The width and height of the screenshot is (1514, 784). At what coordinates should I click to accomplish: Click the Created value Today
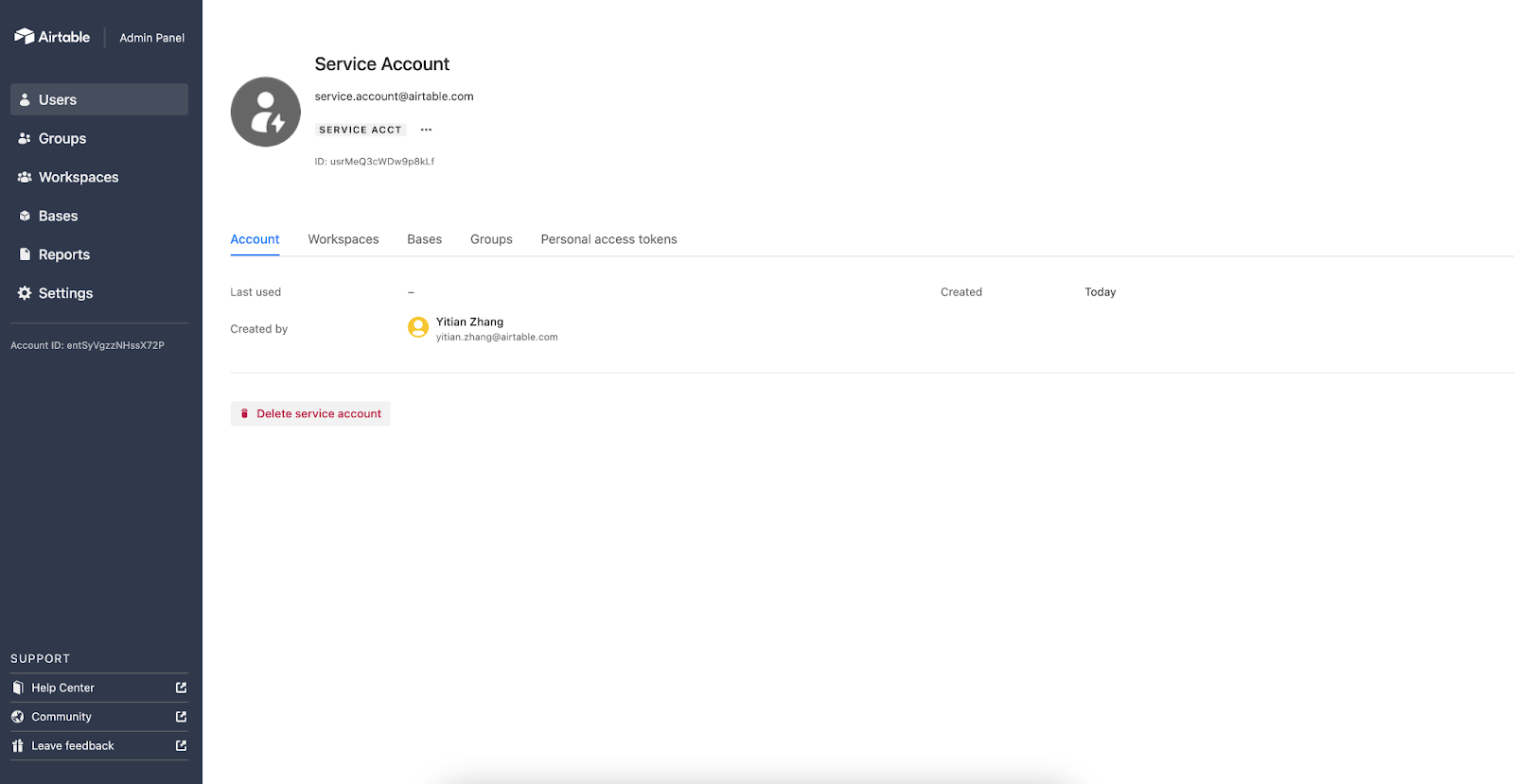pos(1100,292)
